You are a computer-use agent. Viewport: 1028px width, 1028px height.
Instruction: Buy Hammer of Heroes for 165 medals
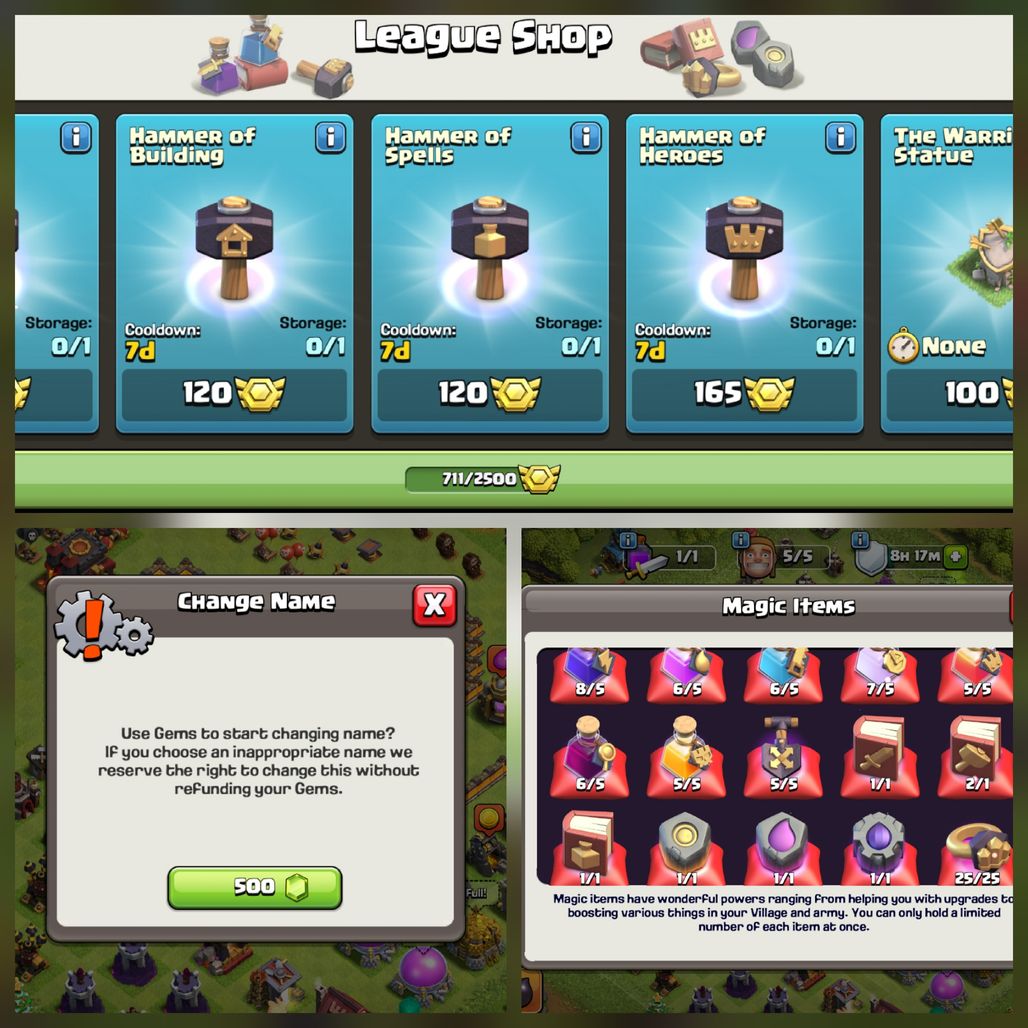744,394
